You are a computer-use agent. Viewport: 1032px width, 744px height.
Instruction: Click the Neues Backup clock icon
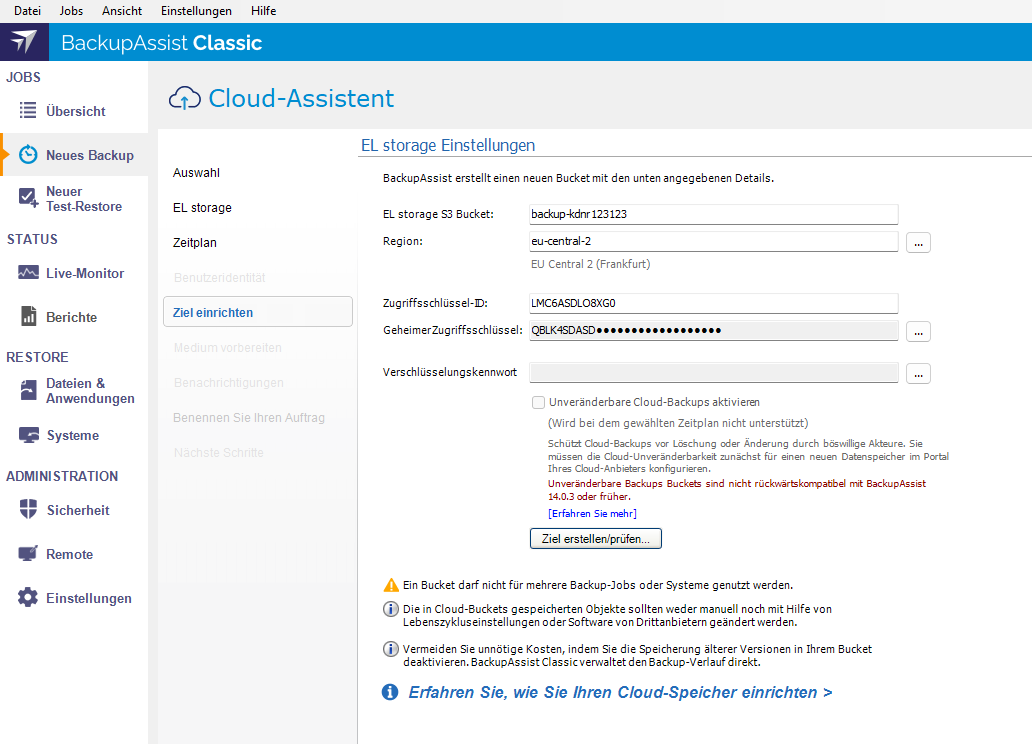[29, 155]
